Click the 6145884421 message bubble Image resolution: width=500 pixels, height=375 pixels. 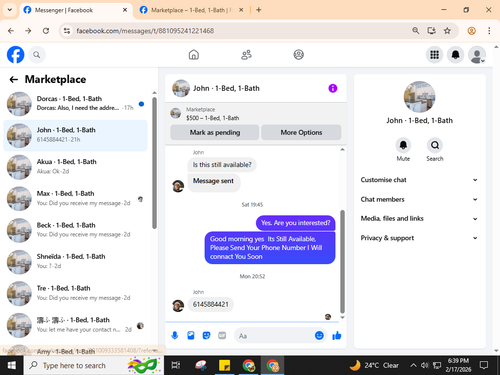[x=211, y=304]
